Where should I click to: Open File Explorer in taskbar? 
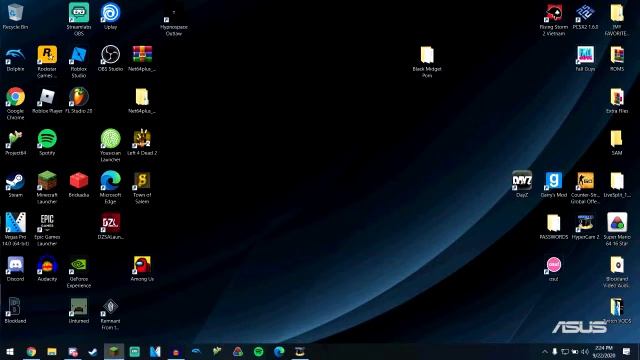(x=52, y=351)
